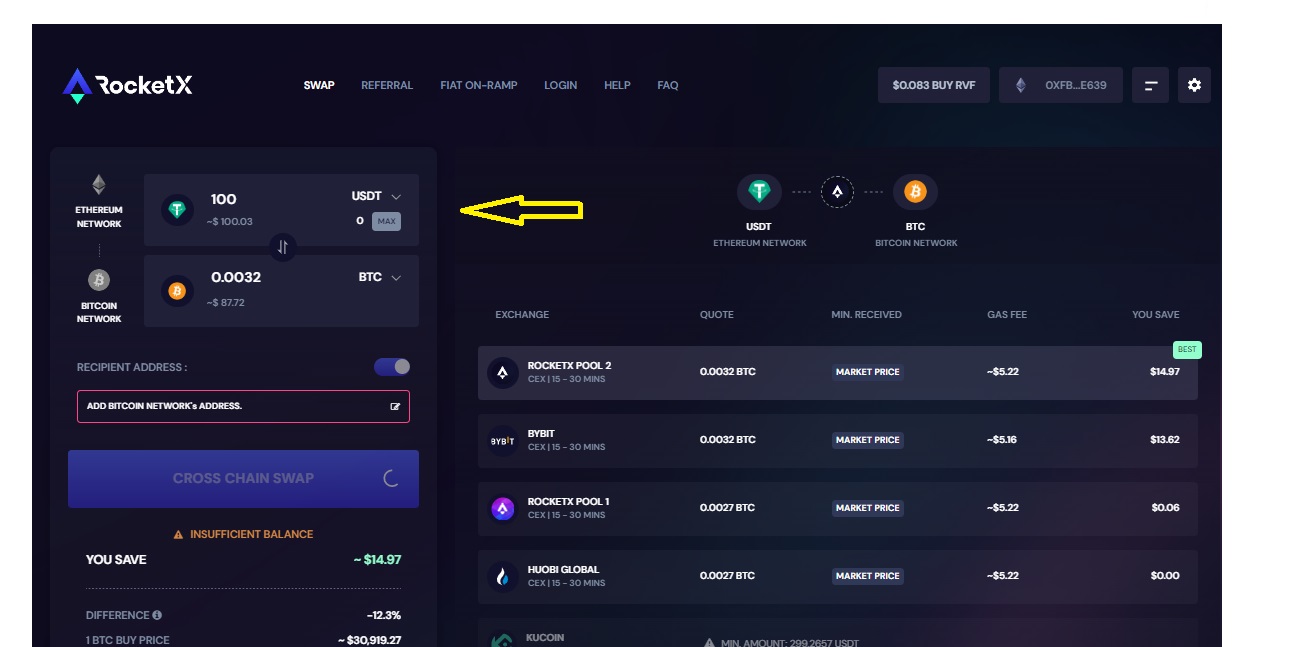The width and height of the screenshot is (1289, 647).
Task: Open the LOGIN page
Action: [x=560, y=85]
